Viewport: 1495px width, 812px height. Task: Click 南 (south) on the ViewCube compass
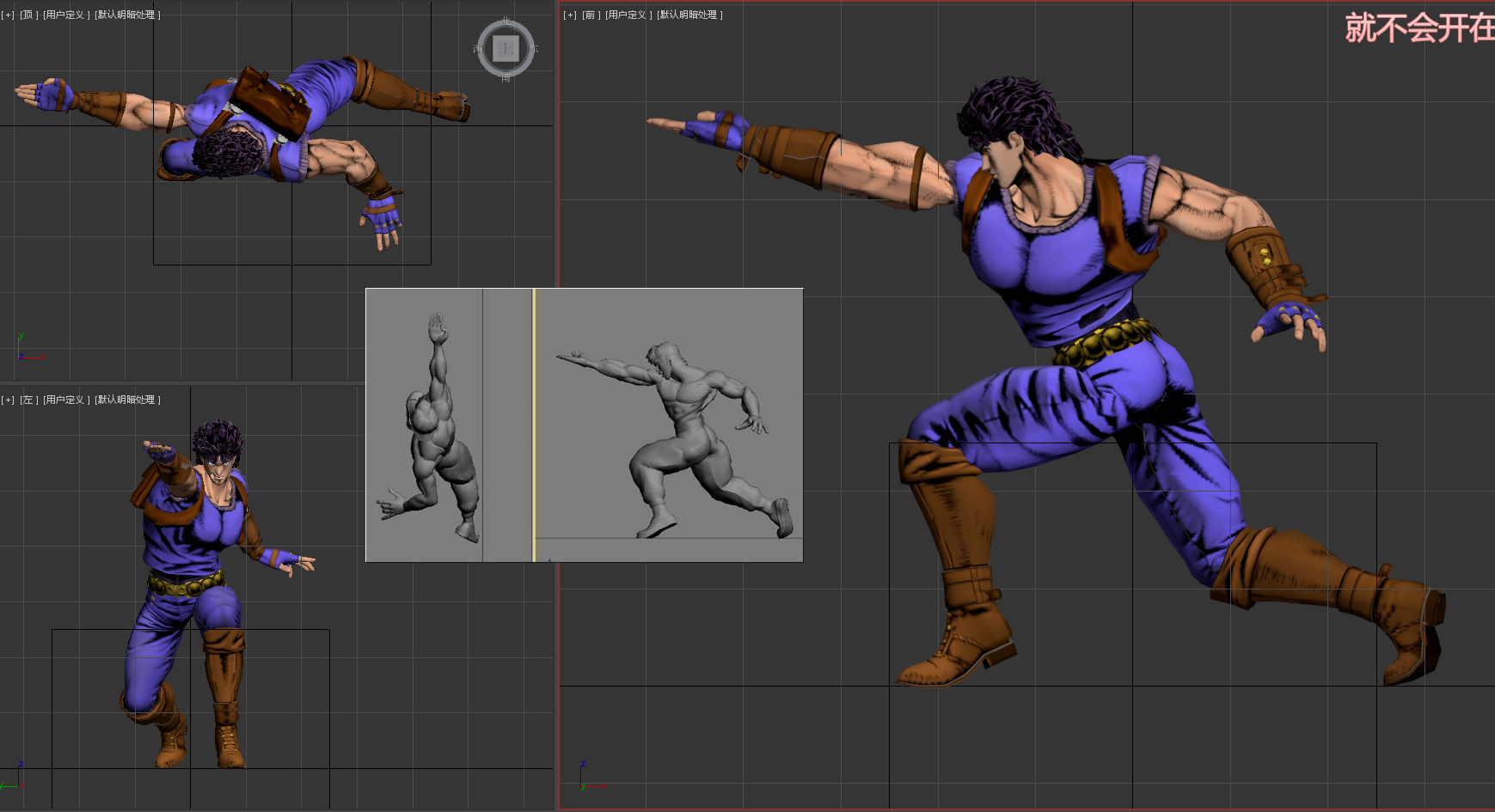click(x=505, y=78)
